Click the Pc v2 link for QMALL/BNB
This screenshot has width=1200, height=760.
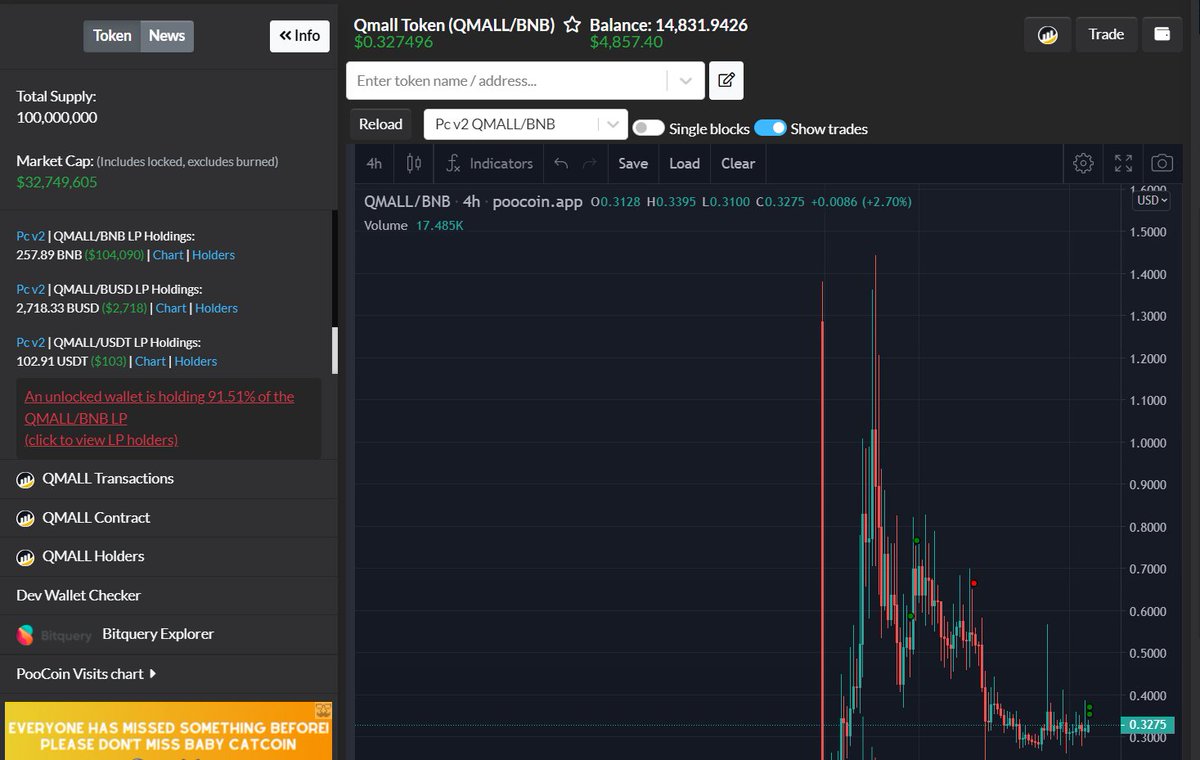coord(30,236)
